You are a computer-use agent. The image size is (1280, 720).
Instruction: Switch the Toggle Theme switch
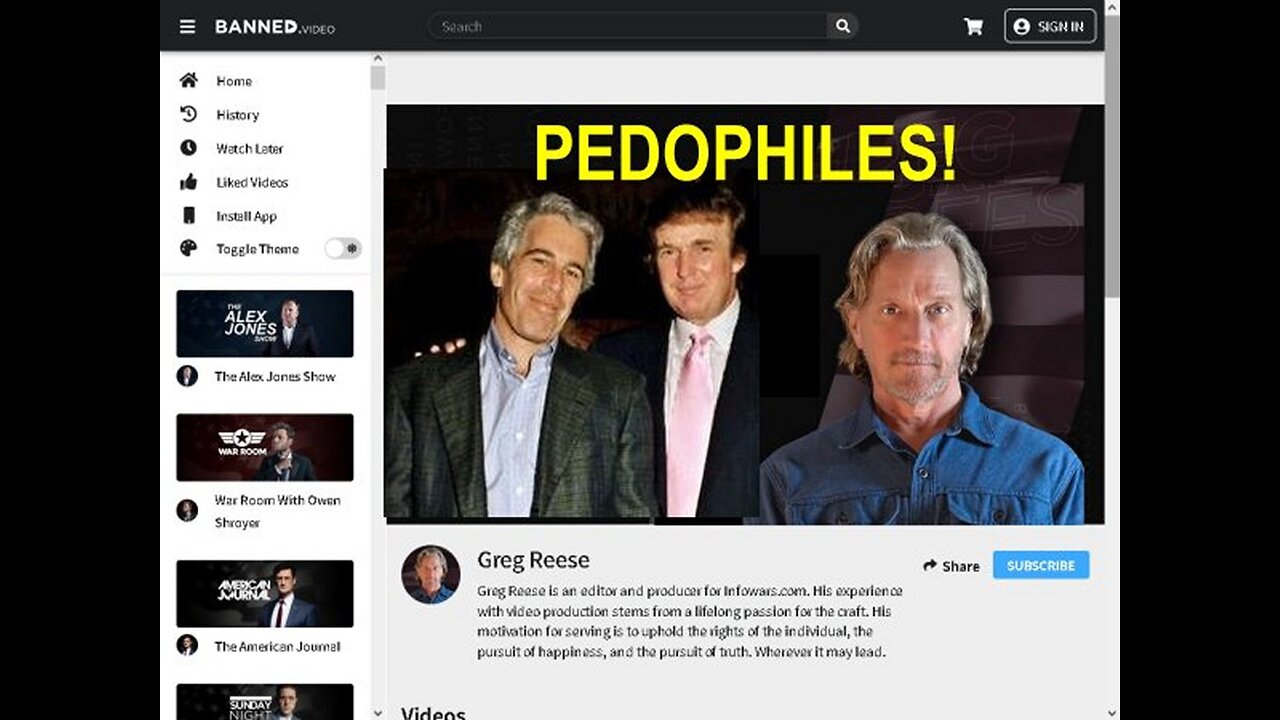[343, 249]
